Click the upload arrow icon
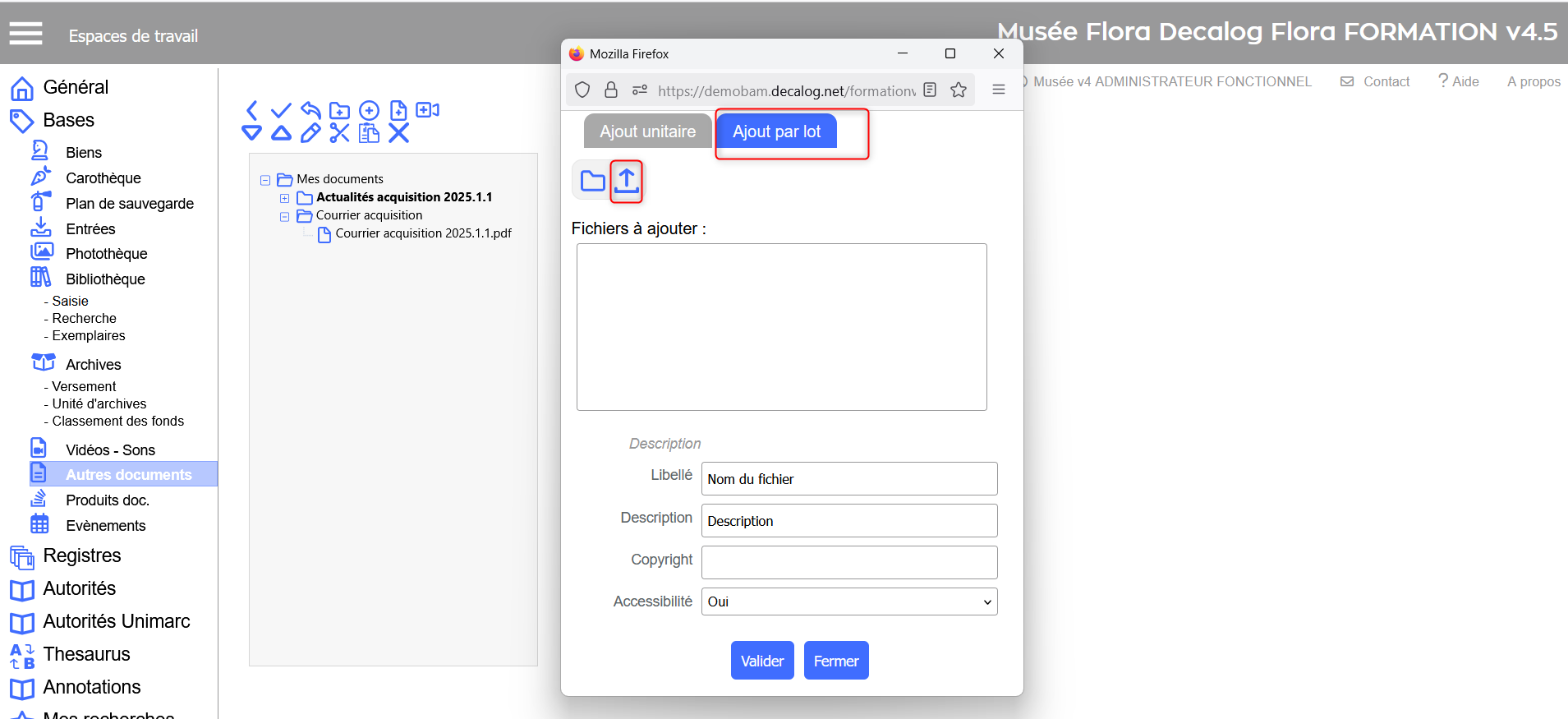This screenshot has width=1568, height=719. (627, 181)
